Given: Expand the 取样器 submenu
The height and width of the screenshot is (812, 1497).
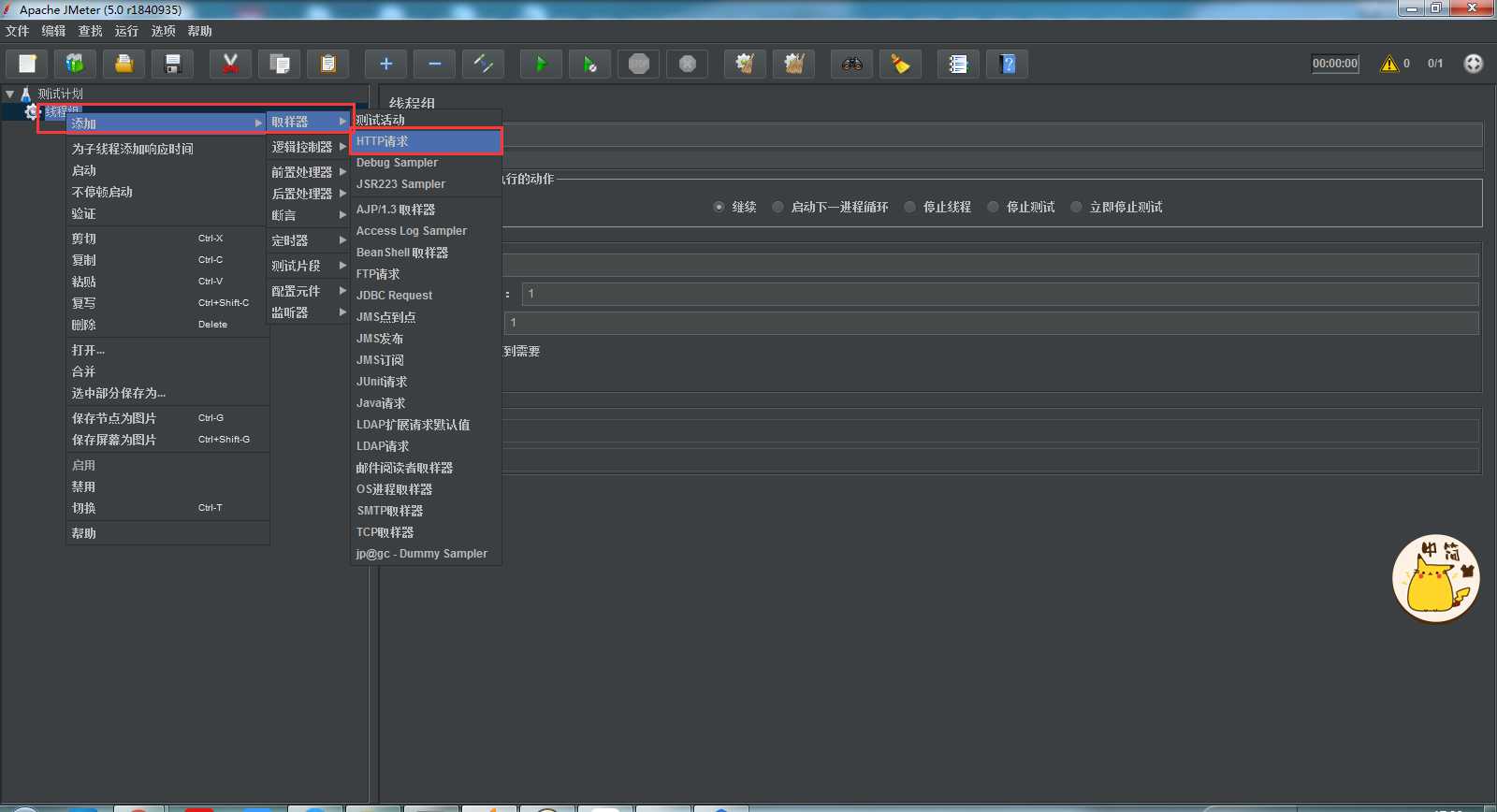Looking at the screenshot, I should tap(309, 122).
